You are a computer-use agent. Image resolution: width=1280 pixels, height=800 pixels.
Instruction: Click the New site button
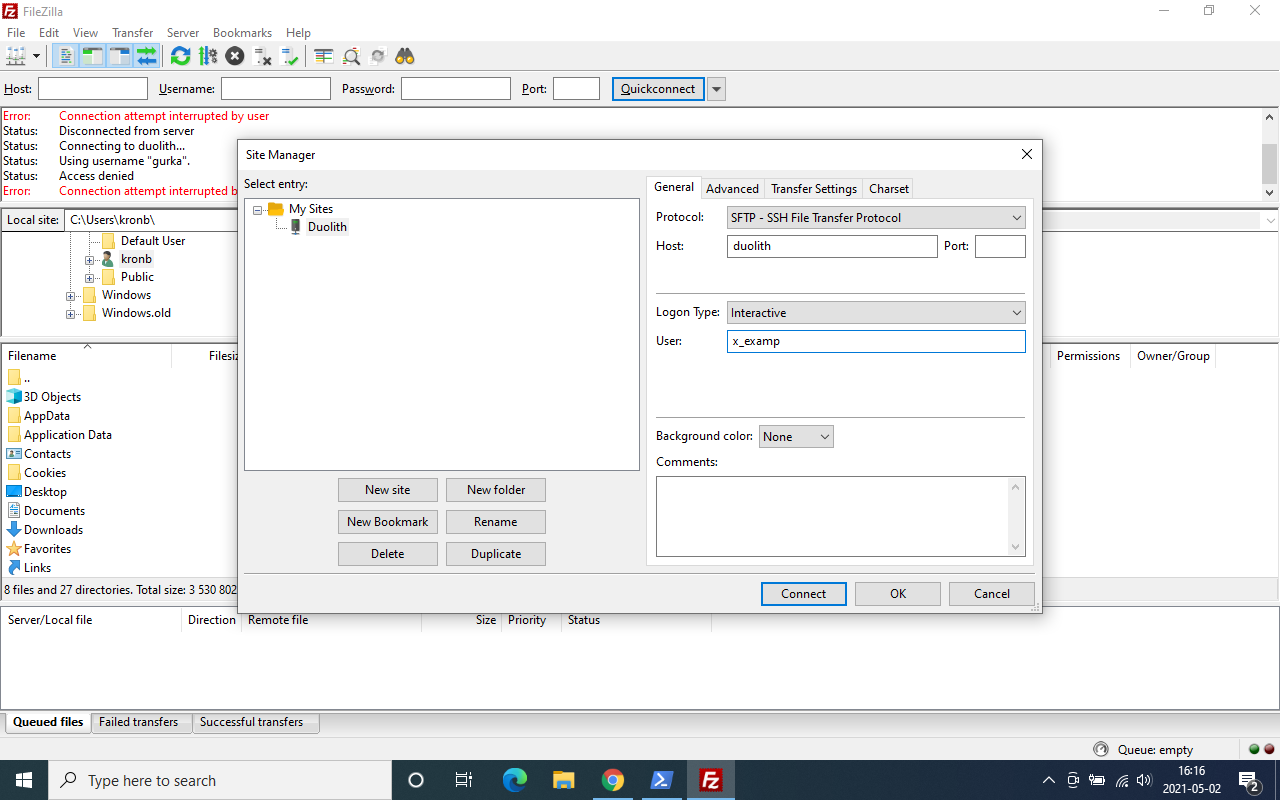tap(388, 490)
